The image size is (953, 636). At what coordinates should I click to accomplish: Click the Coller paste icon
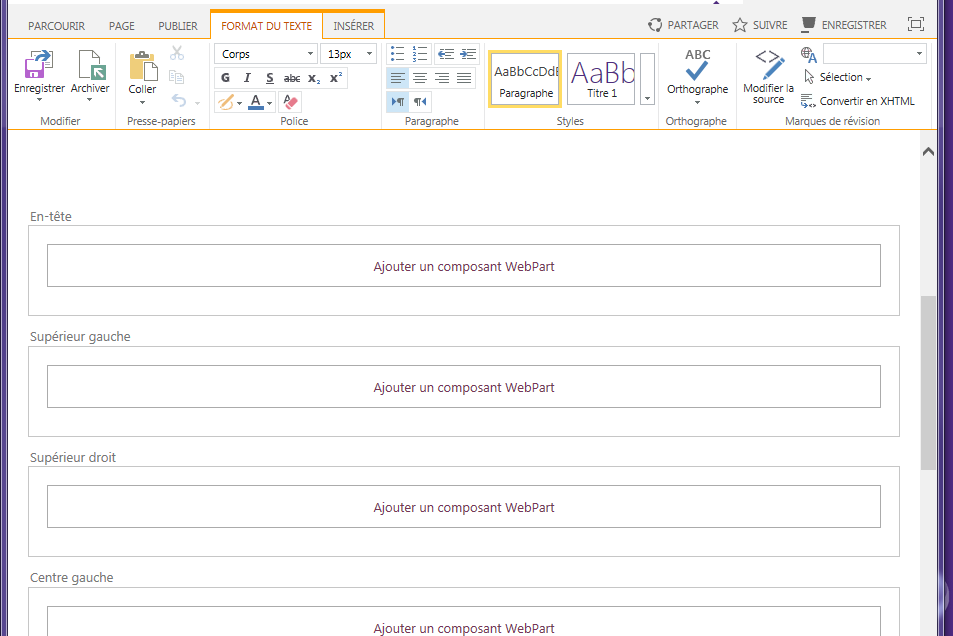point(143,66)
